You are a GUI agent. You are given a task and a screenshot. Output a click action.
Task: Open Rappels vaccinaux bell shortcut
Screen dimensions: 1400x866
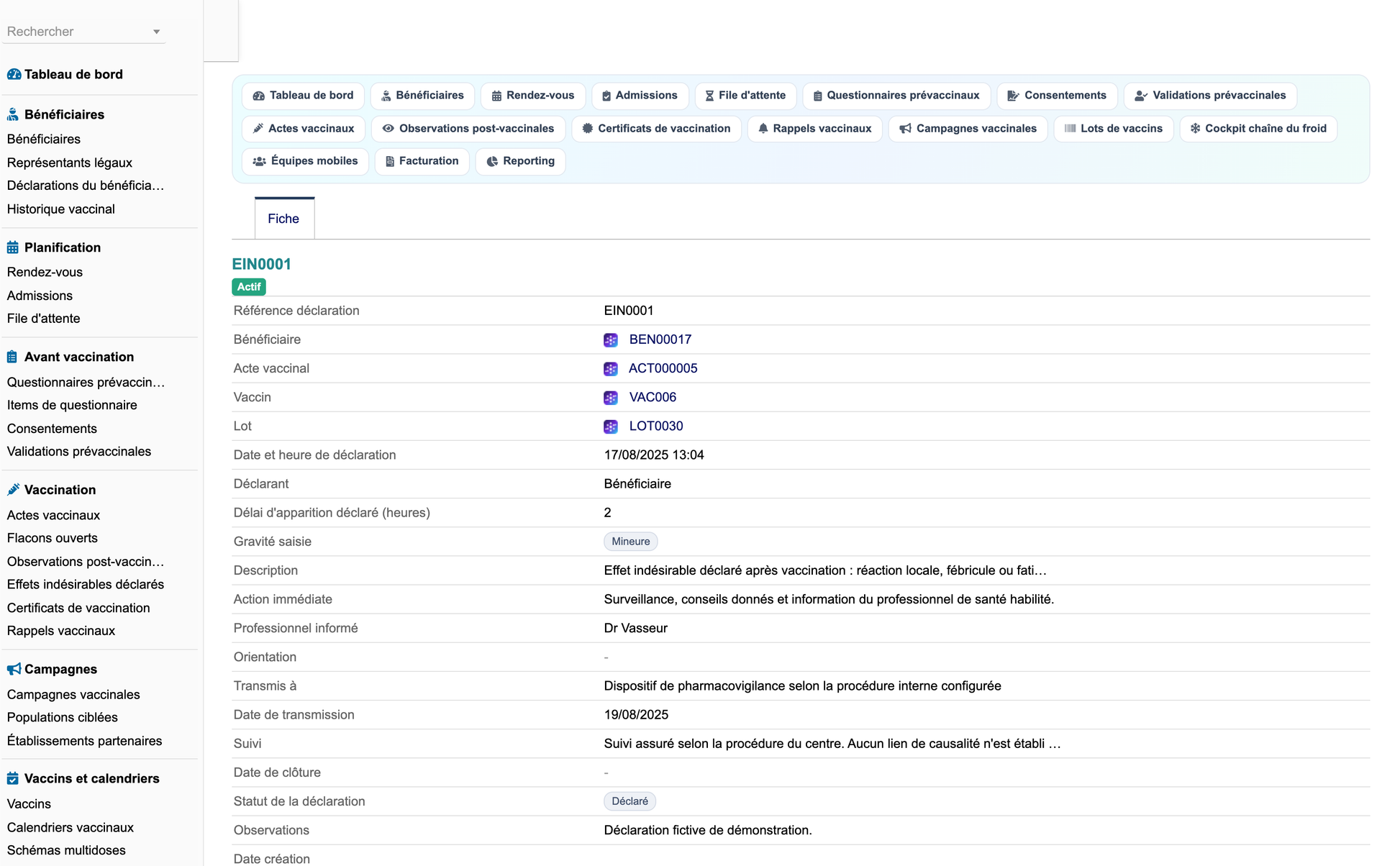pos(814,129)
